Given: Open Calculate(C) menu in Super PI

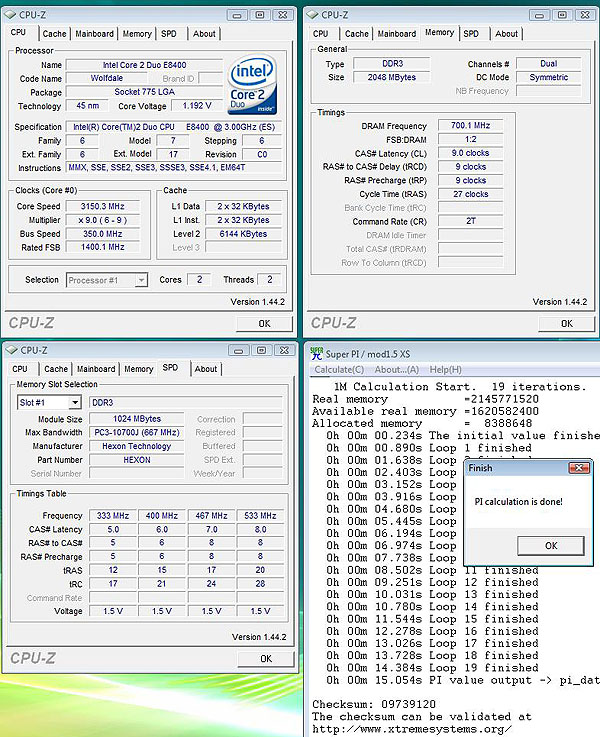Looking at the screenshot, I should click(x=339, y=370).
